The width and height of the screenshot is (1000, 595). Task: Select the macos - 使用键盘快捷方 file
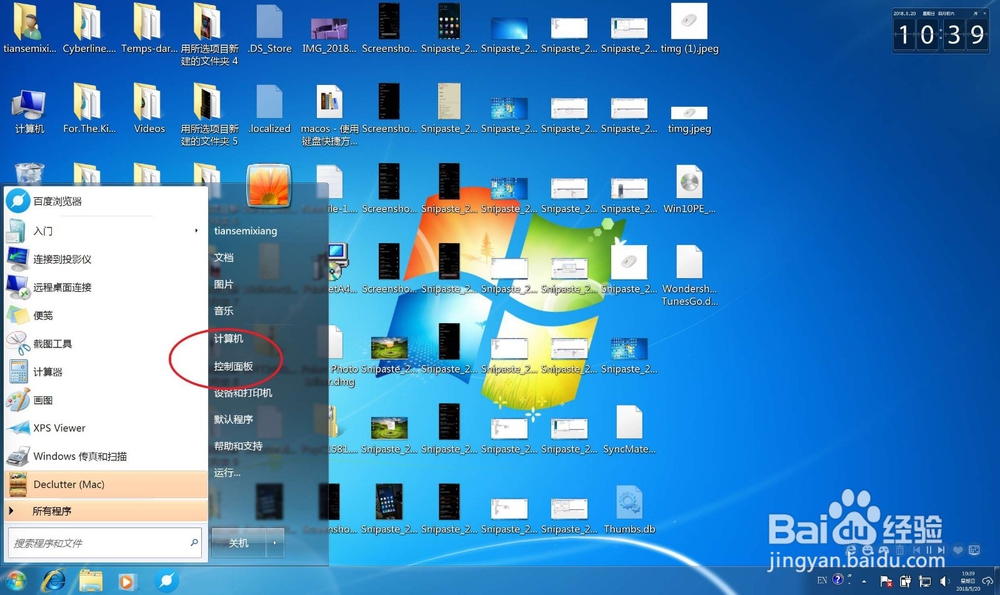click(x=329, y=115)
